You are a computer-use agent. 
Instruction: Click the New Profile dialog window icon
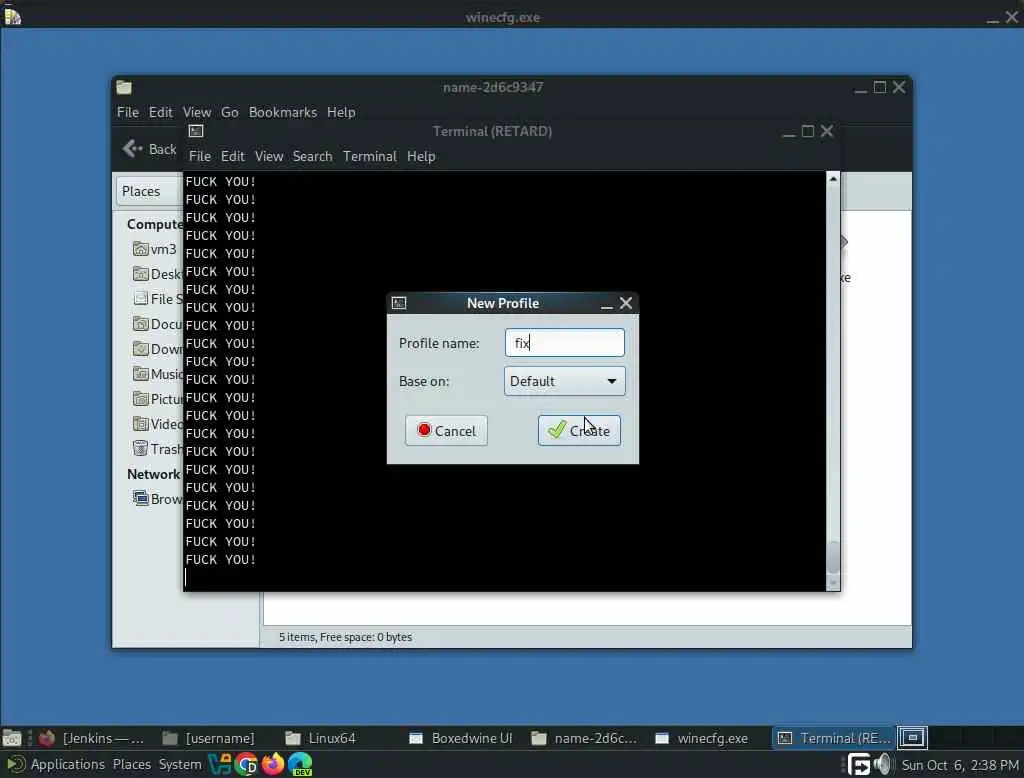[399, 303]
